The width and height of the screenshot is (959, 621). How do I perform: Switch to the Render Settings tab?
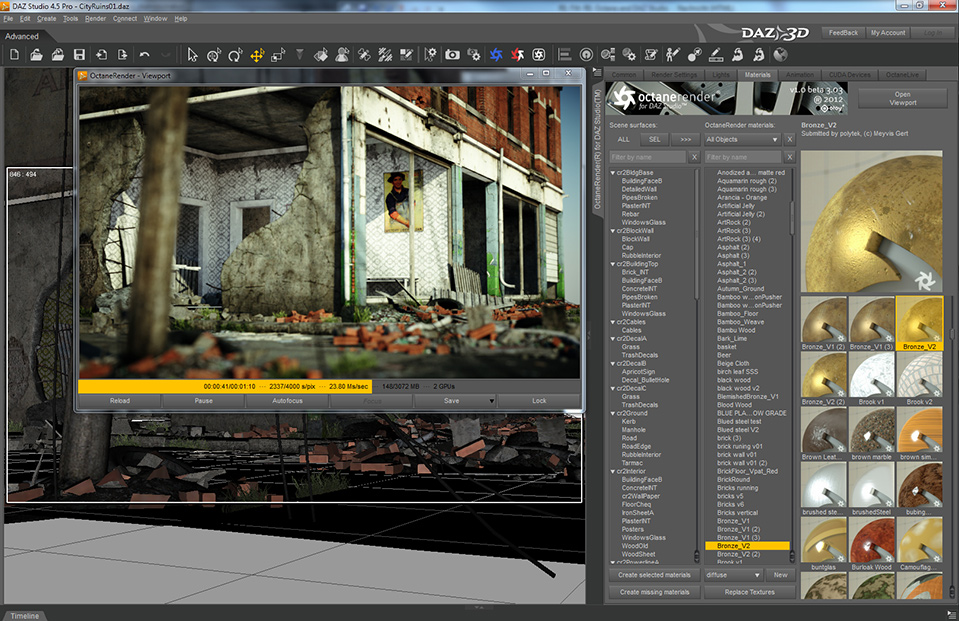coord(674,74)
